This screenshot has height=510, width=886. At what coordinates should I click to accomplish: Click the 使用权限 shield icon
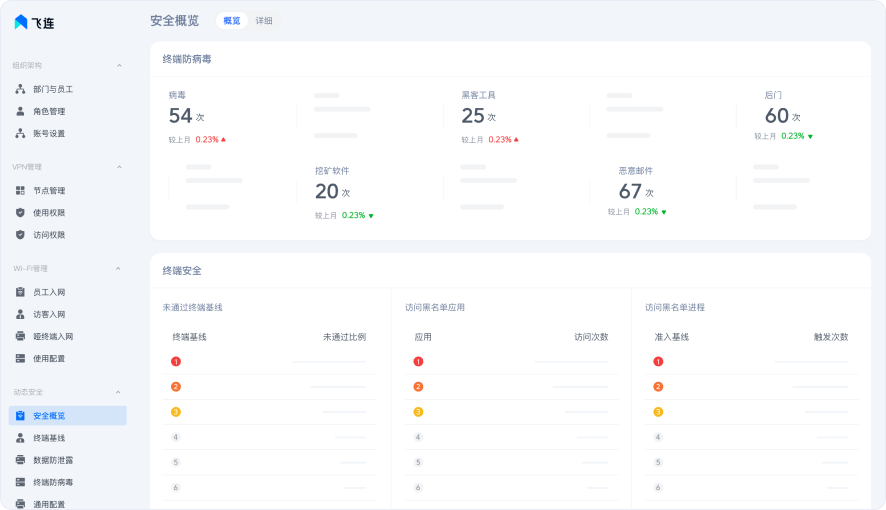(x=20, y=212)
